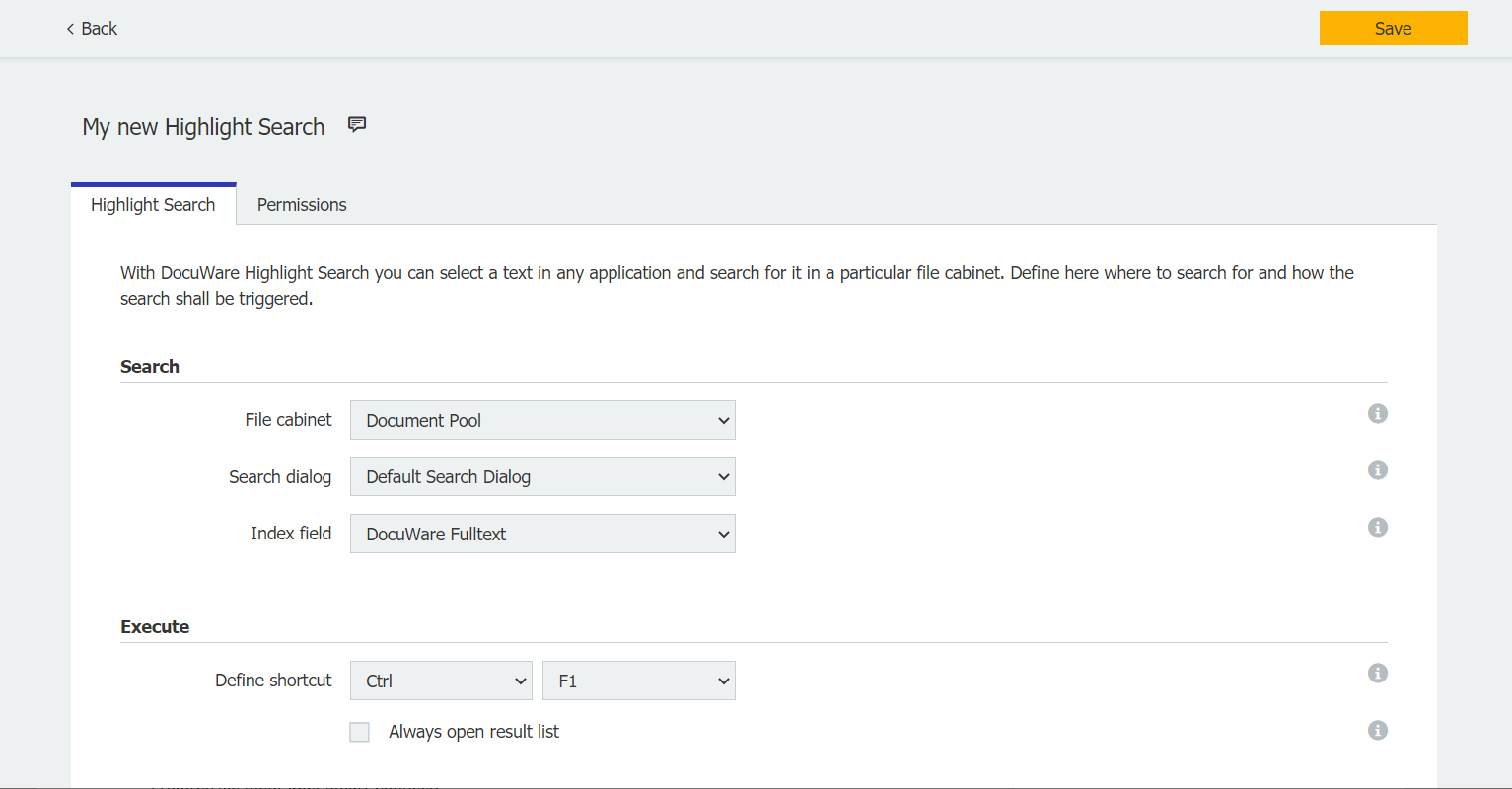Click info icon for Search dialog row

(1378, 470)
